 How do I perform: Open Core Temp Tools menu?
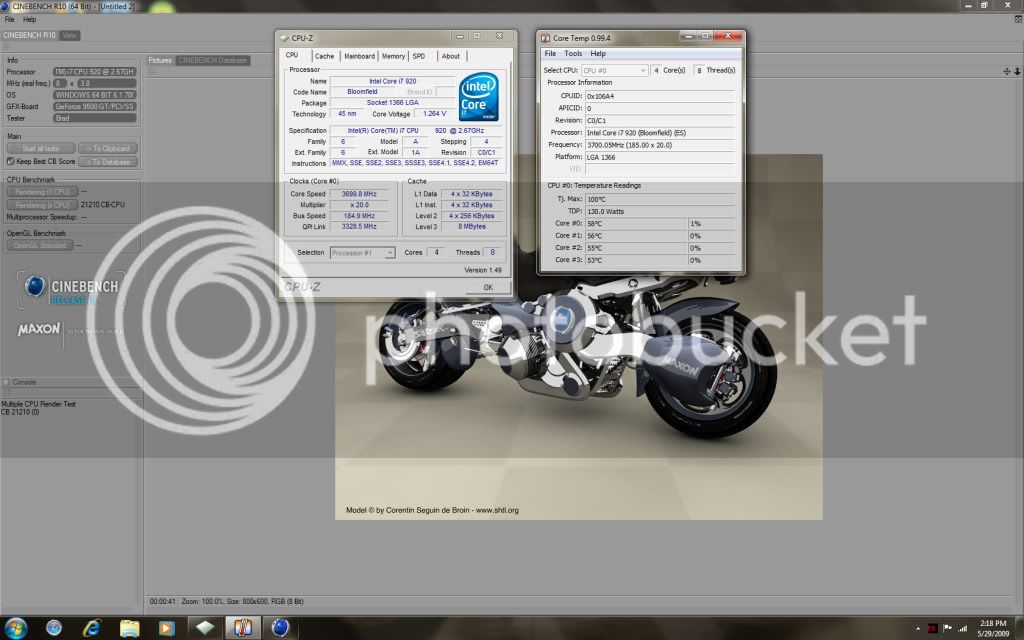pyautogui.click(x=573, y=54)
